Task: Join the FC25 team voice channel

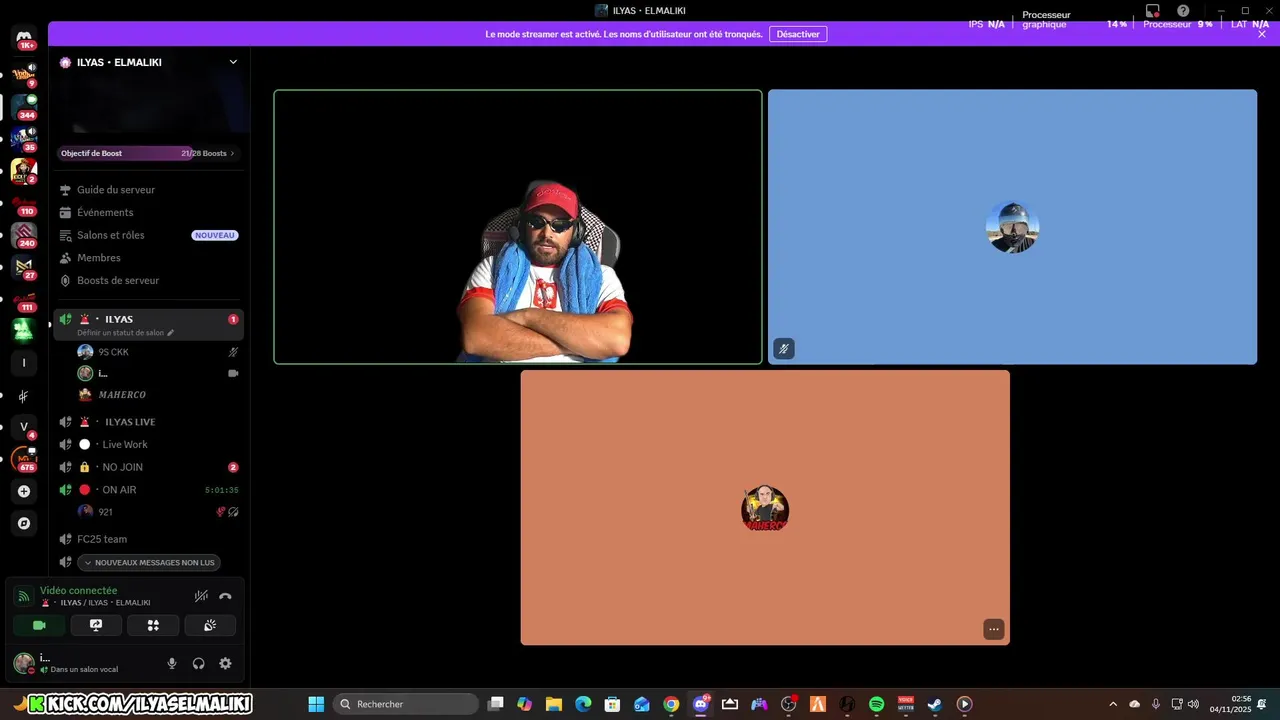Action: [x=148, y=539]
